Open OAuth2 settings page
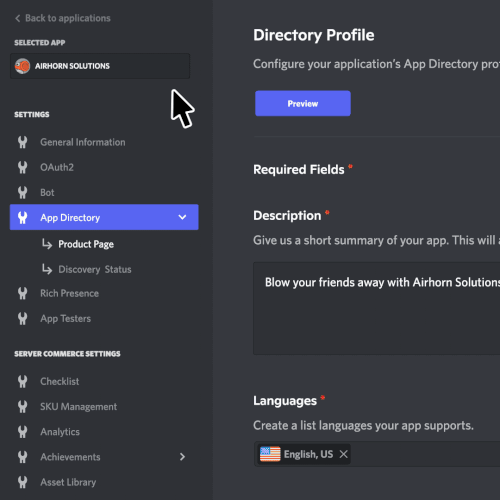Screen dimensions: 500x500 click(57, 167)
